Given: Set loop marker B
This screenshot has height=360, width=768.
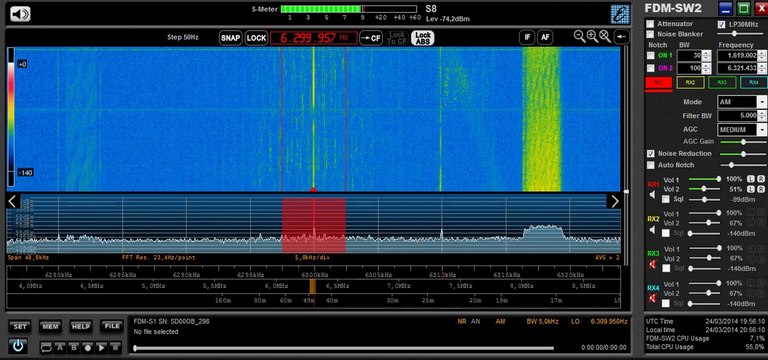Looking at the screenshot, I should (74, 347).
